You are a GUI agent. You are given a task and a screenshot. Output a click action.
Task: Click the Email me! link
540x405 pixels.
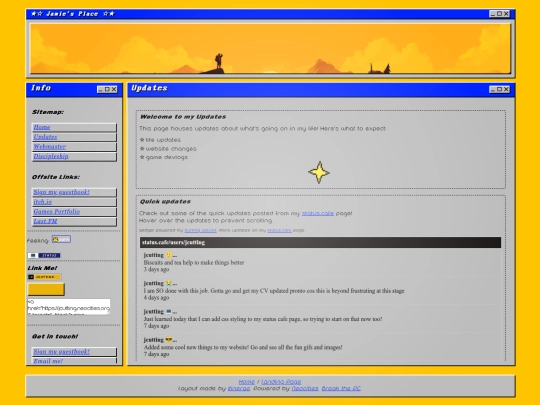[48, 361]
